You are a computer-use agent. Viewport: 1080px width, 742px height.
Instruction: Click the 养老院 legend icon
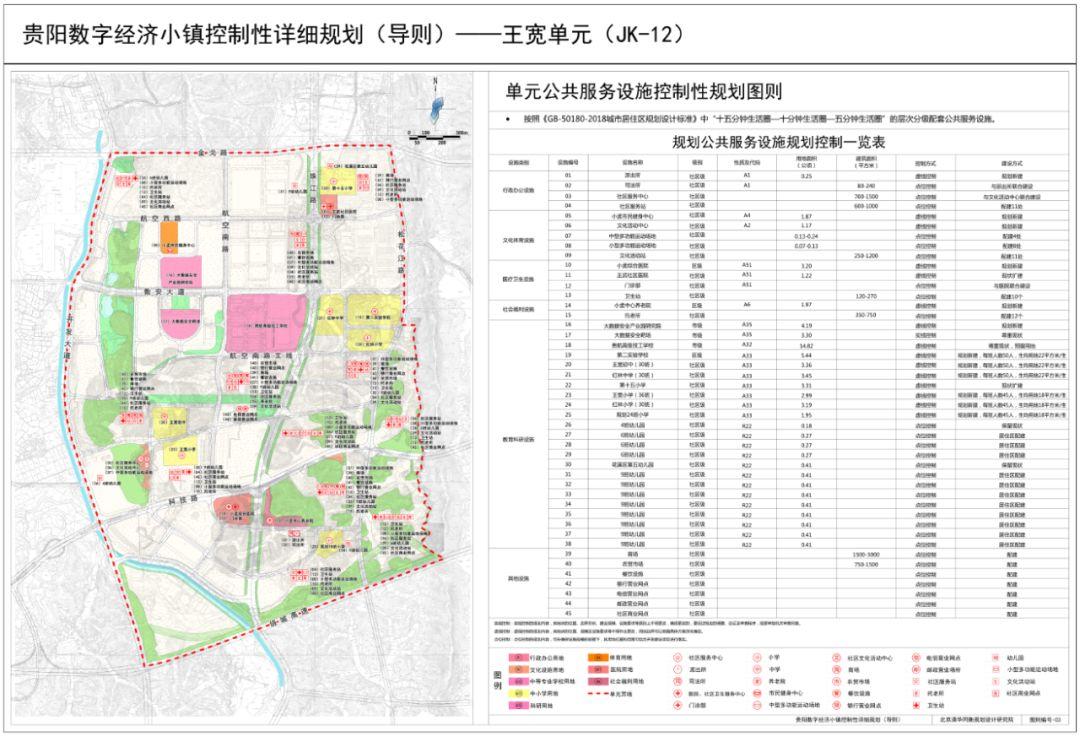tap(757, 681)
